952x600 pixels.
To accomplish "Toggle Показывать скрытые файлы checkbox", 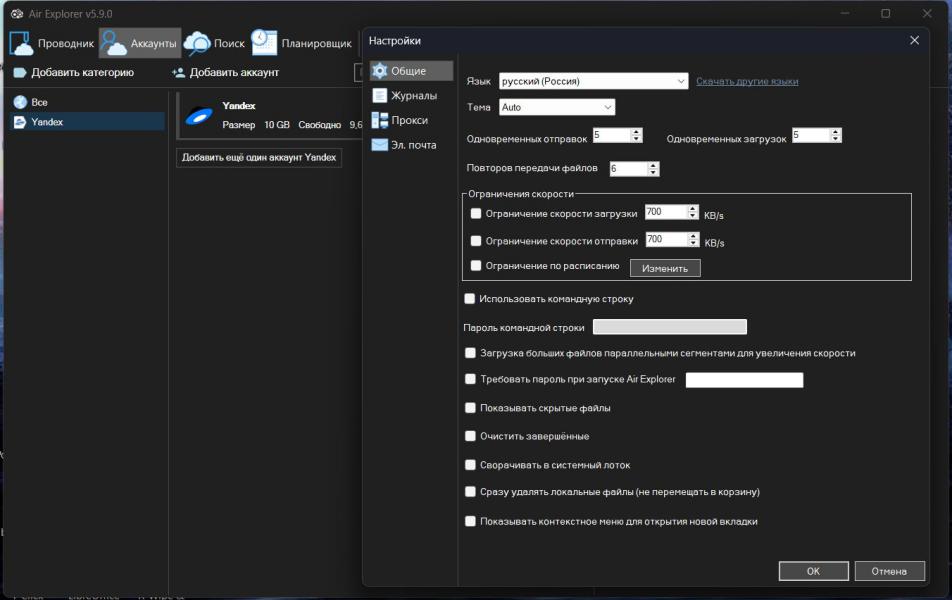I will click(x=470, y=408).
